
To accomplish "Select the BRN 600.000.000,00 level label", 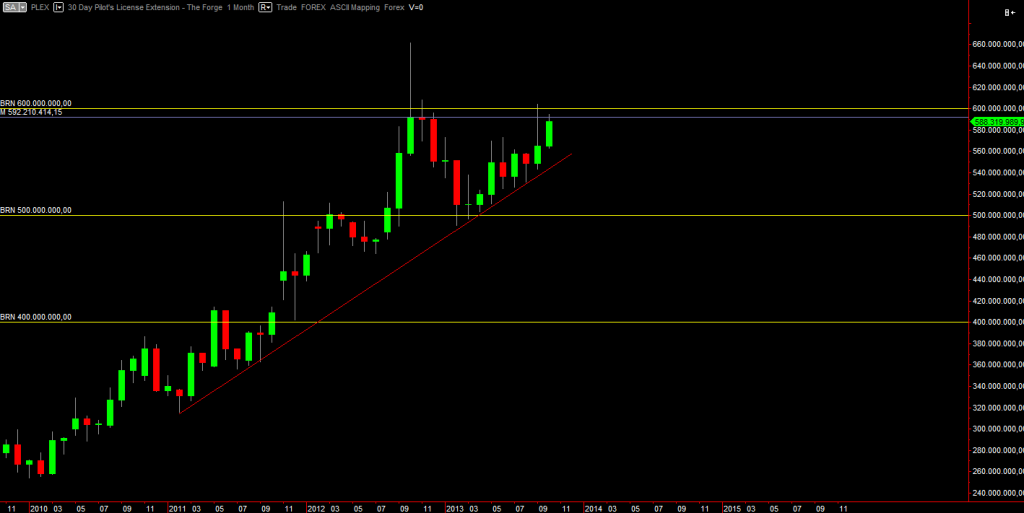I will coord(36,103).
